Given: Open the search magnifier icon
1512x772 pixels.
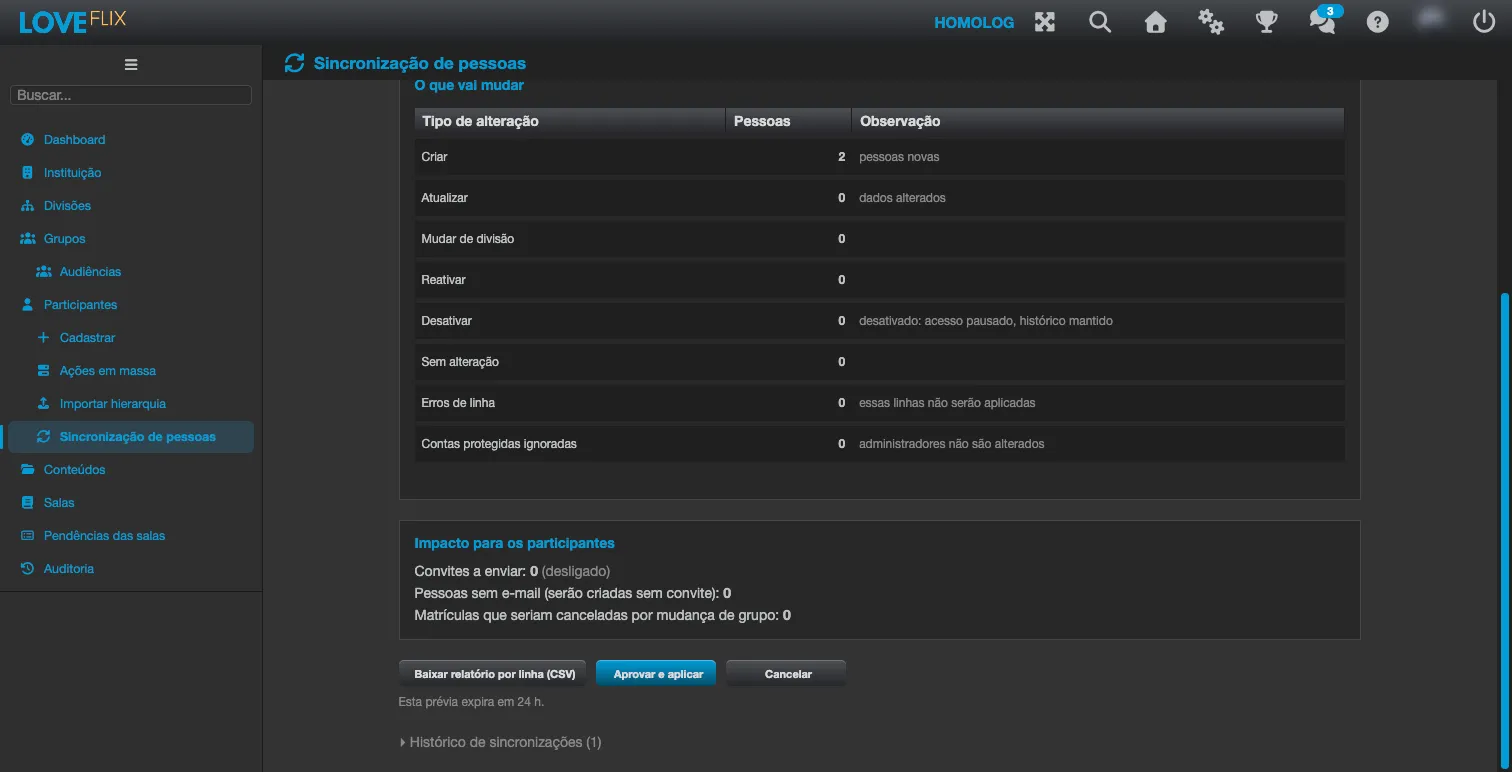Looking at the screenshot, I should [1100, 22].
